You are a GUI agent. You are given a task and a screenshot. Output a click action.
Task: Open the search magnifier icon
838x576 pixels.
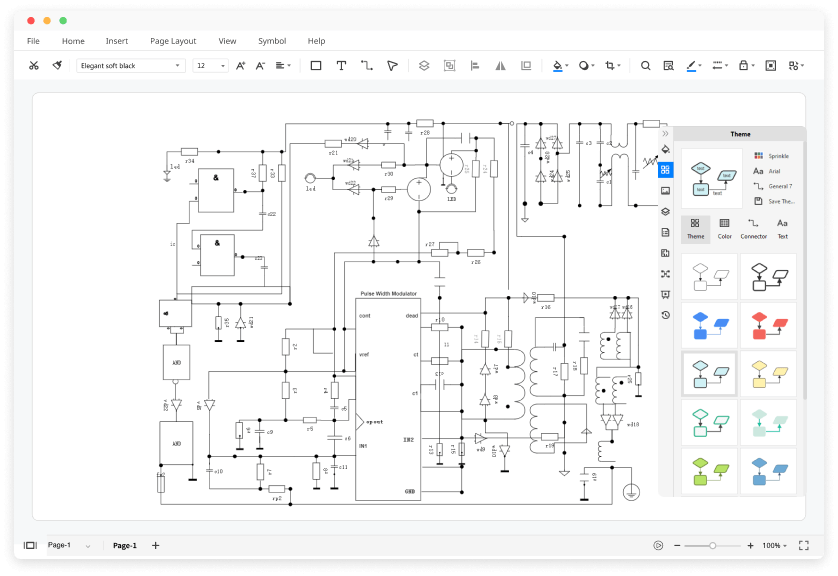point(646,66)
